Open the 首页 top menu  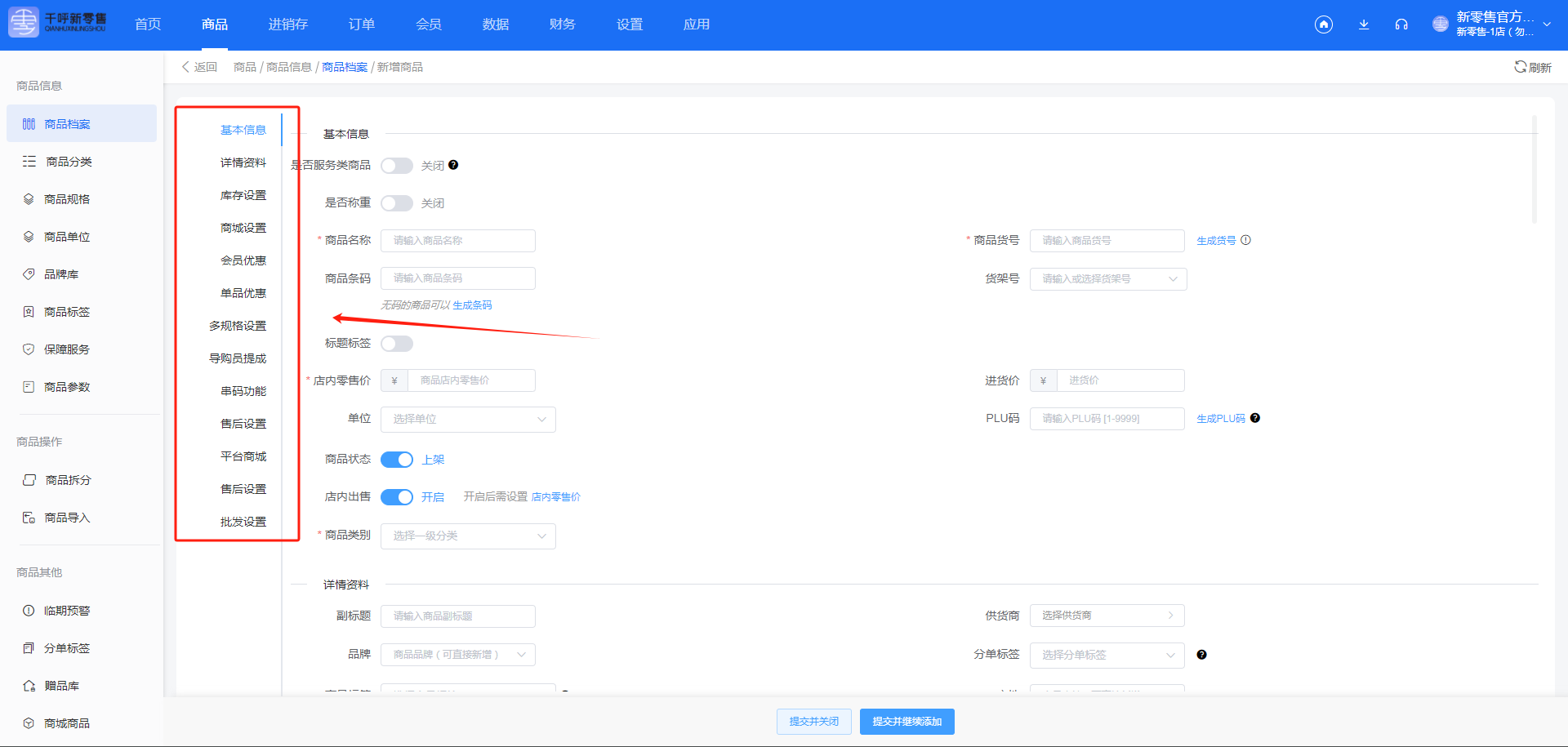click(148, 24)
